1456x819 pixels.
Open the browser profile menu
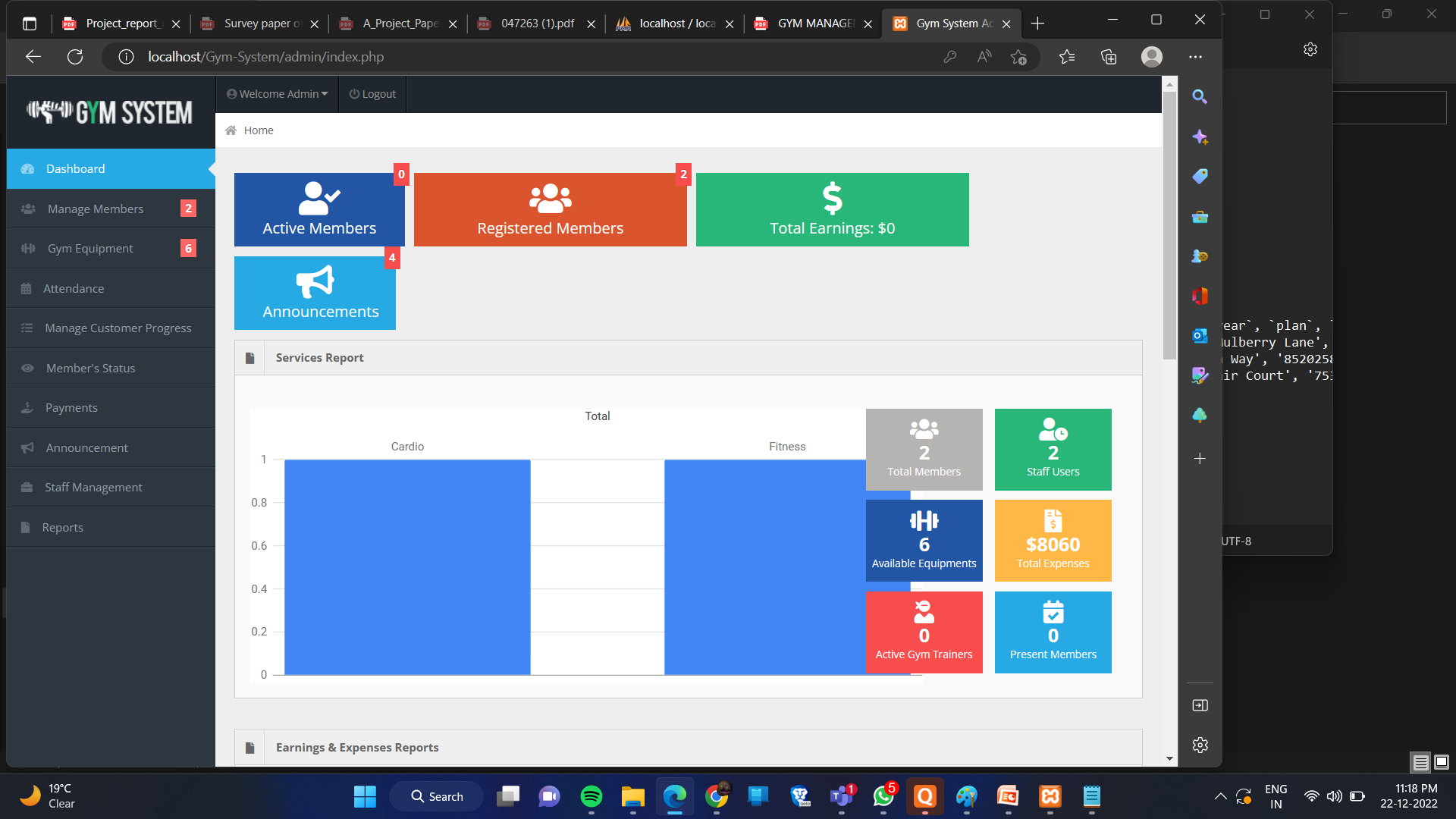(1151, 57)
